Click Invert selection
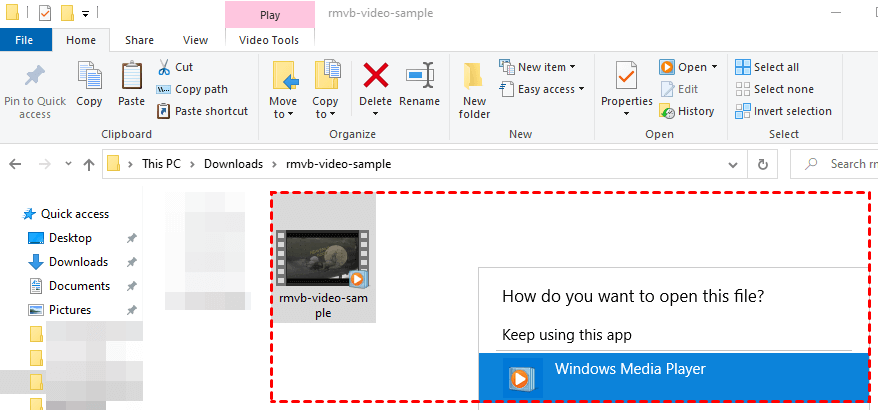This screenshot has height=410, width=878. click(x=783, y=111)
